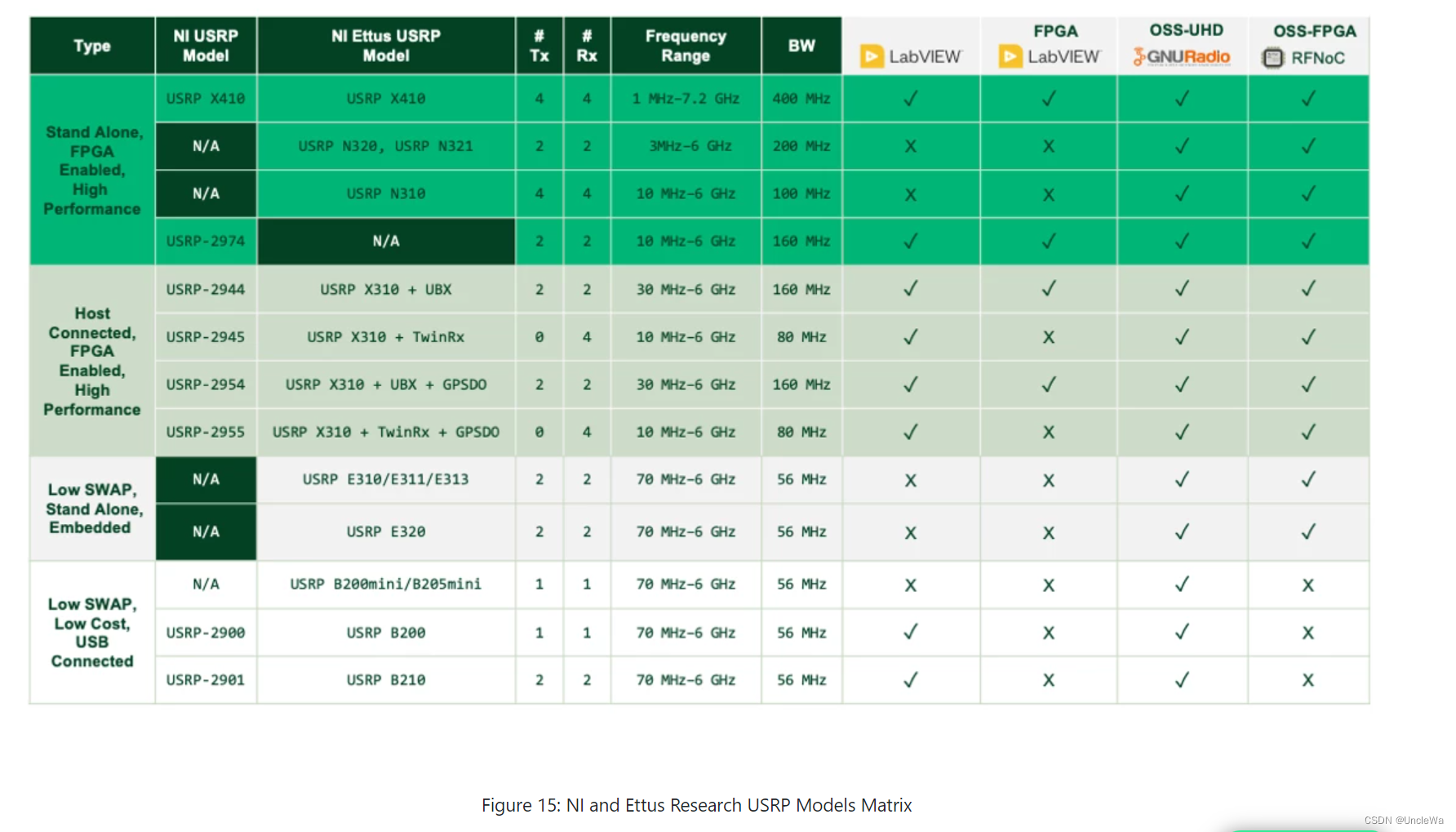This screenshot has height=832, width=1456.
Task: Click the BW column header
Action: pyautogui.click(x=801, y=45)
